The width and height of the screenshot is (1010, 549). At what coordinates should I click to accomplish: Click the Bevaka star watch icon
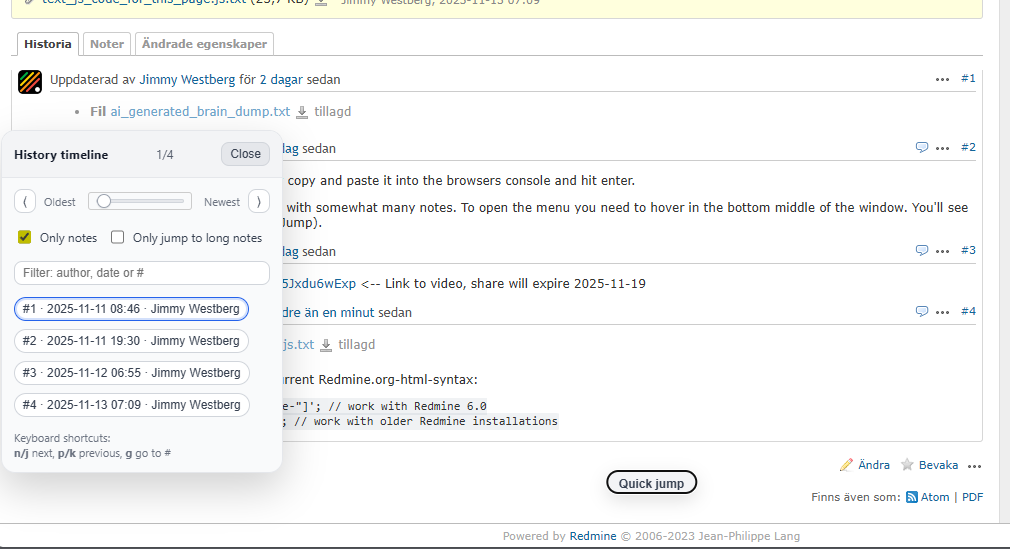click(x=907, y=465)
